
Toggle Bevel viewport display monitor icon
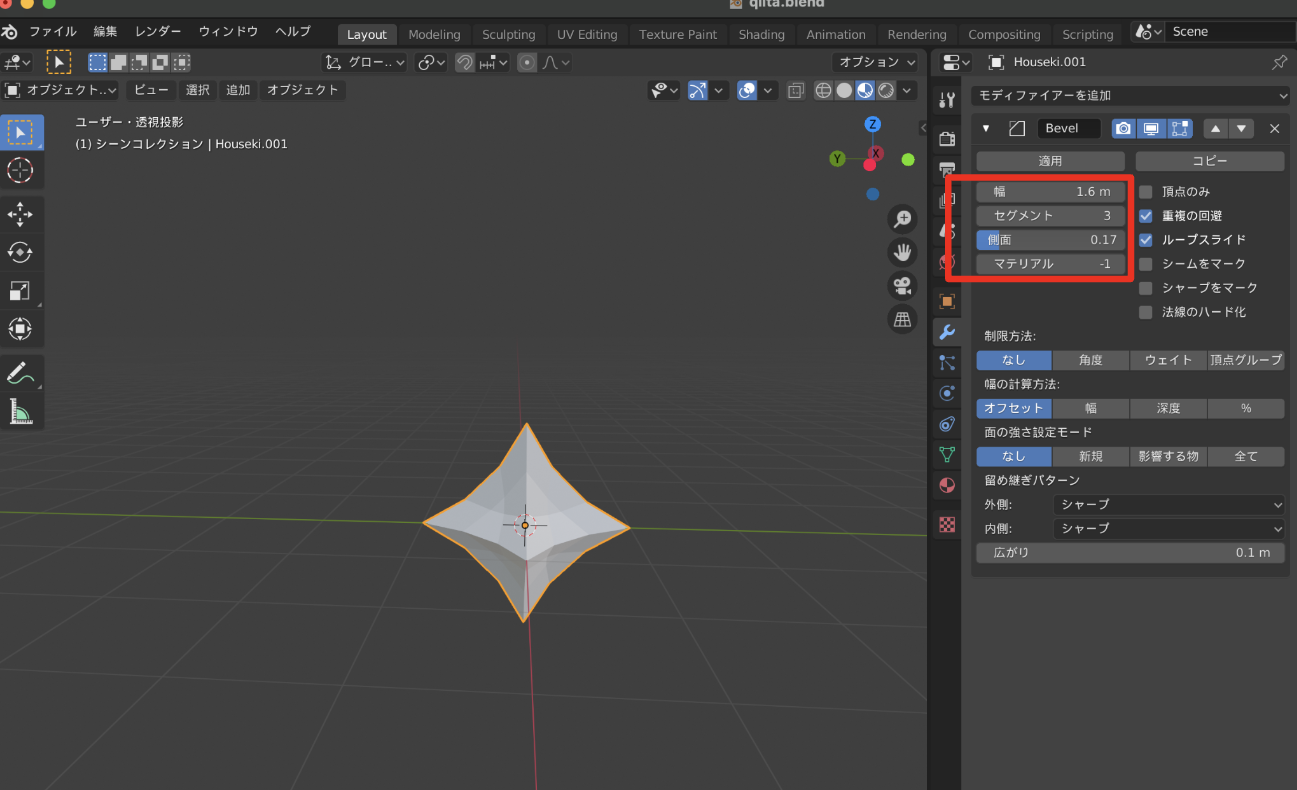click(1152, 129)
